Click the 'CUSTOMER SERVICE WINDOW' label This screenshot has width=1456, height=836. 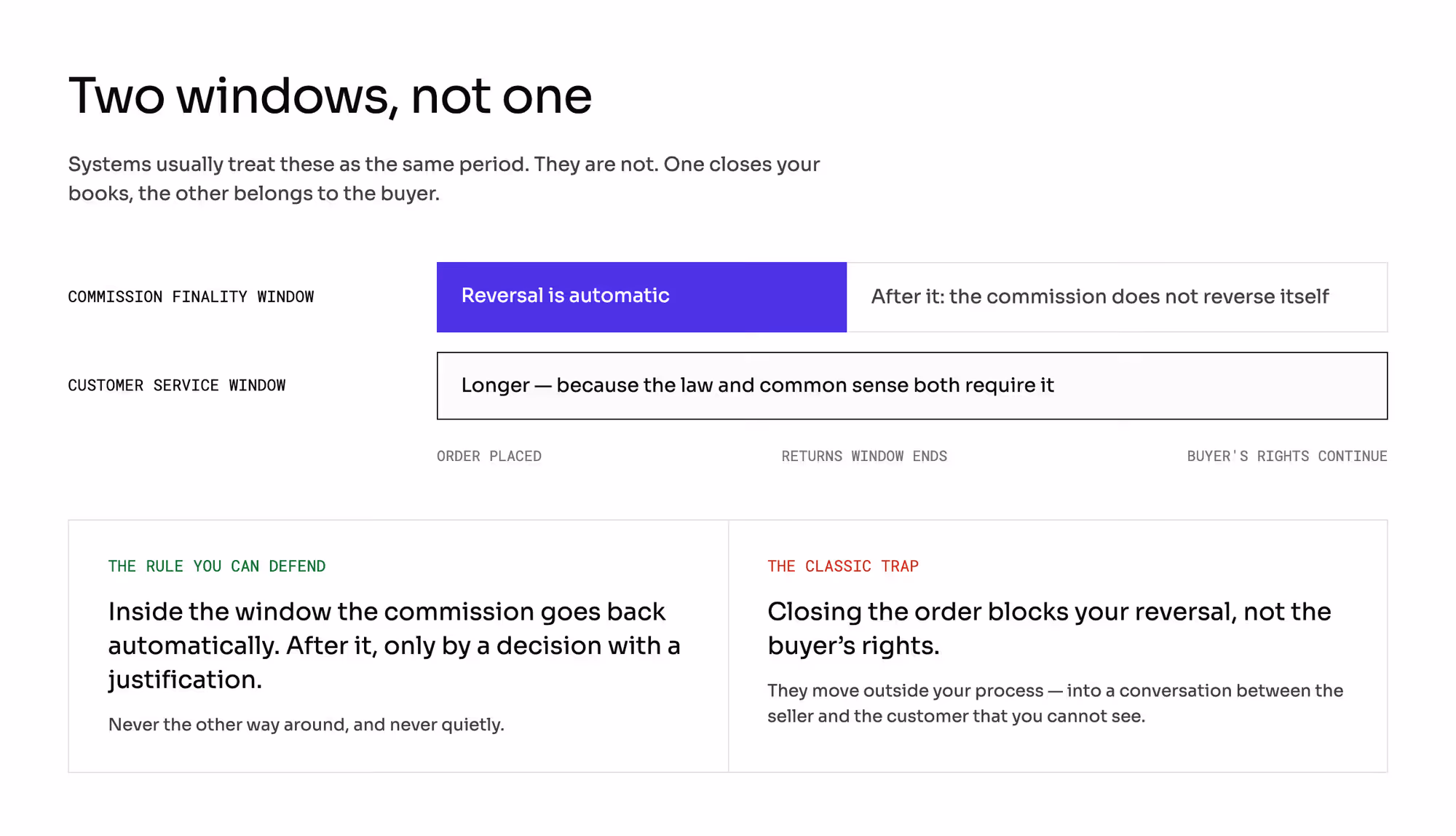(177, 385)
